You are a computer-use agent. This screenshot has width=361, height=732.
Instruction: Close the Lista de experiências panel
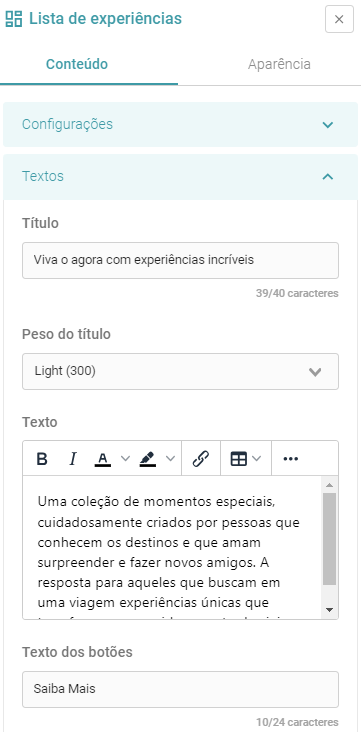point(340,19)
